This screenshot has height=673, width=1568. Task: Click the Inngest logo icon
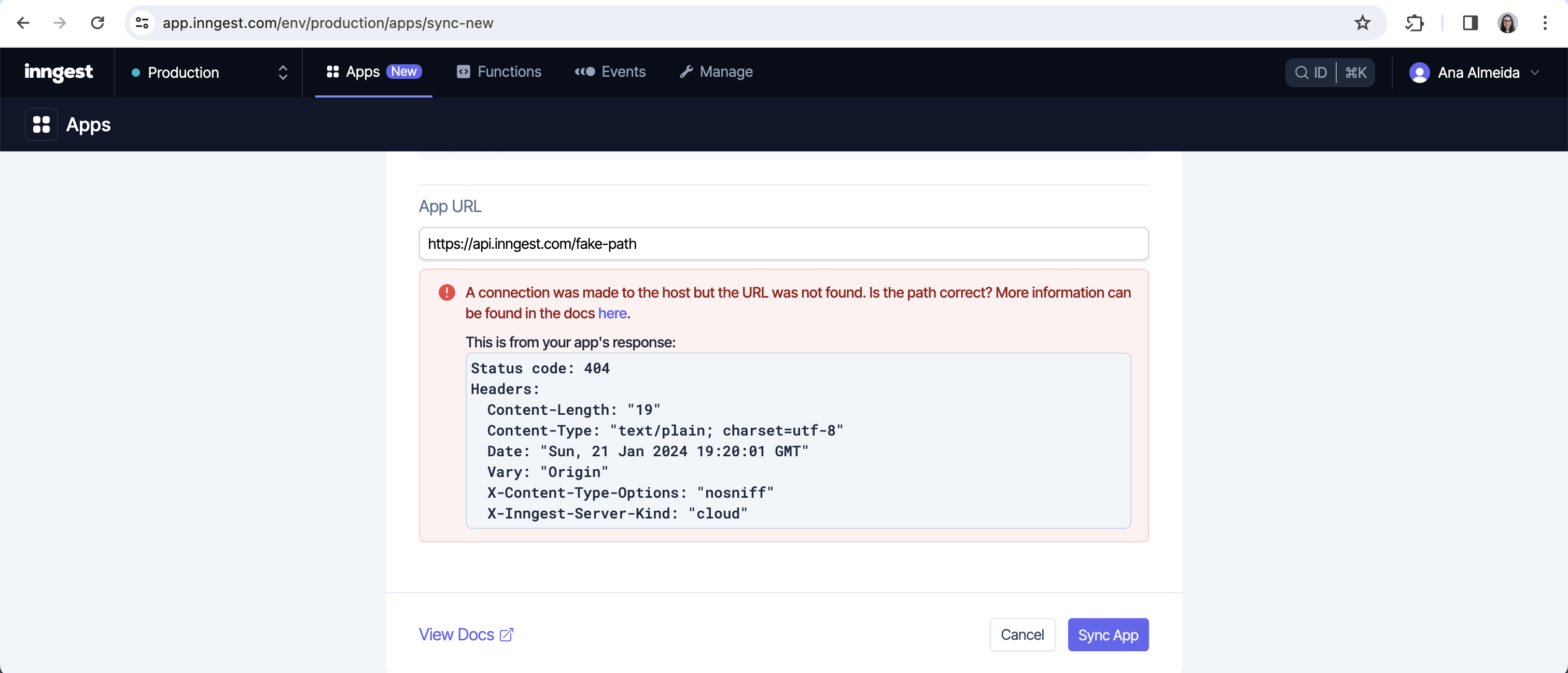(x=57, y=72)
